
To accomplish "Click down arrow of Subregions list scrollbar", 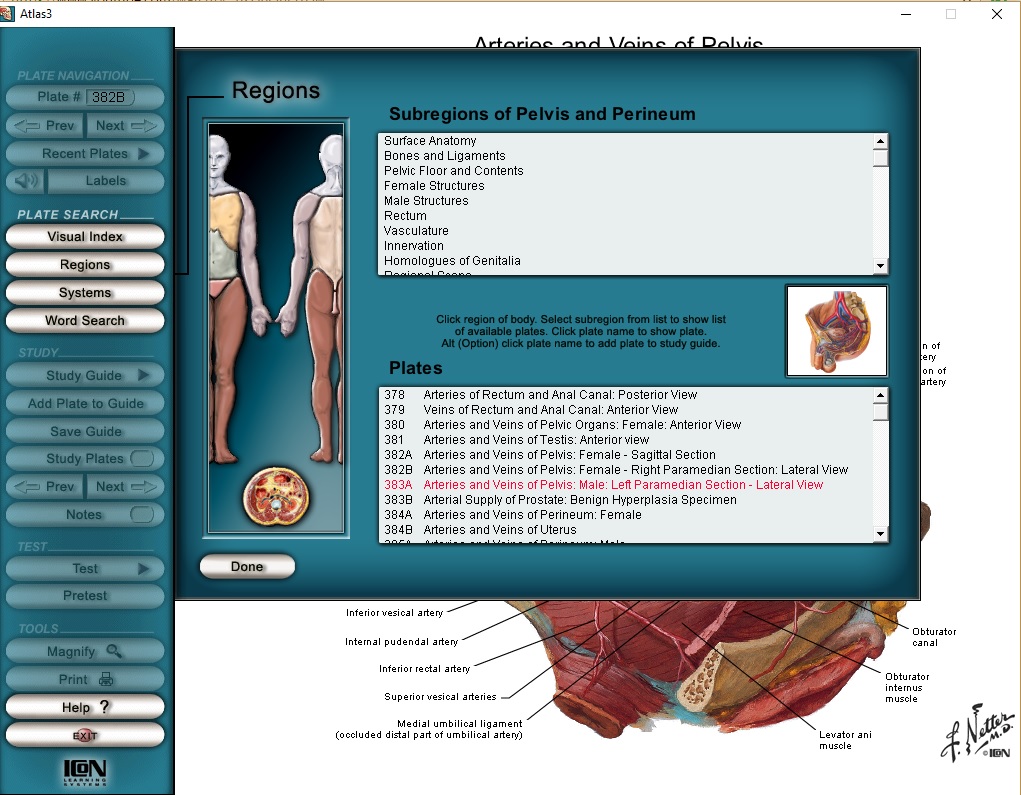I will 880,266.
